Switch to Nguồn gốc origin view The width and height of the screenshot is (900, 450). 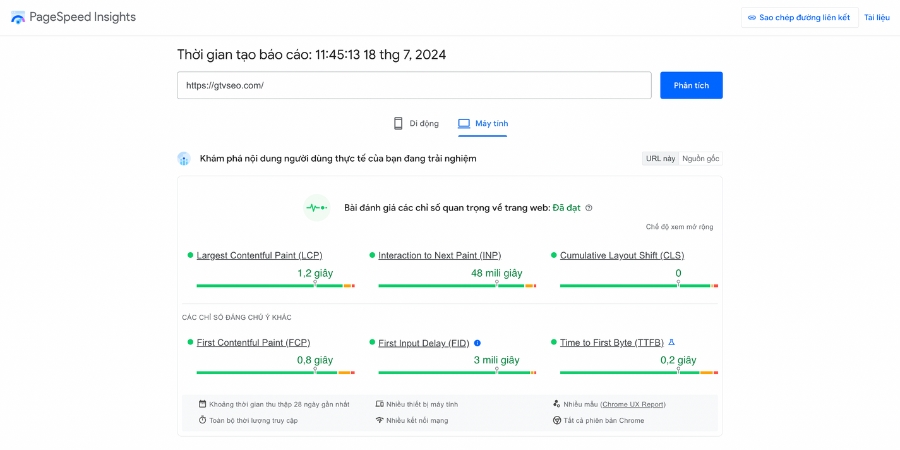coord(700,159)
